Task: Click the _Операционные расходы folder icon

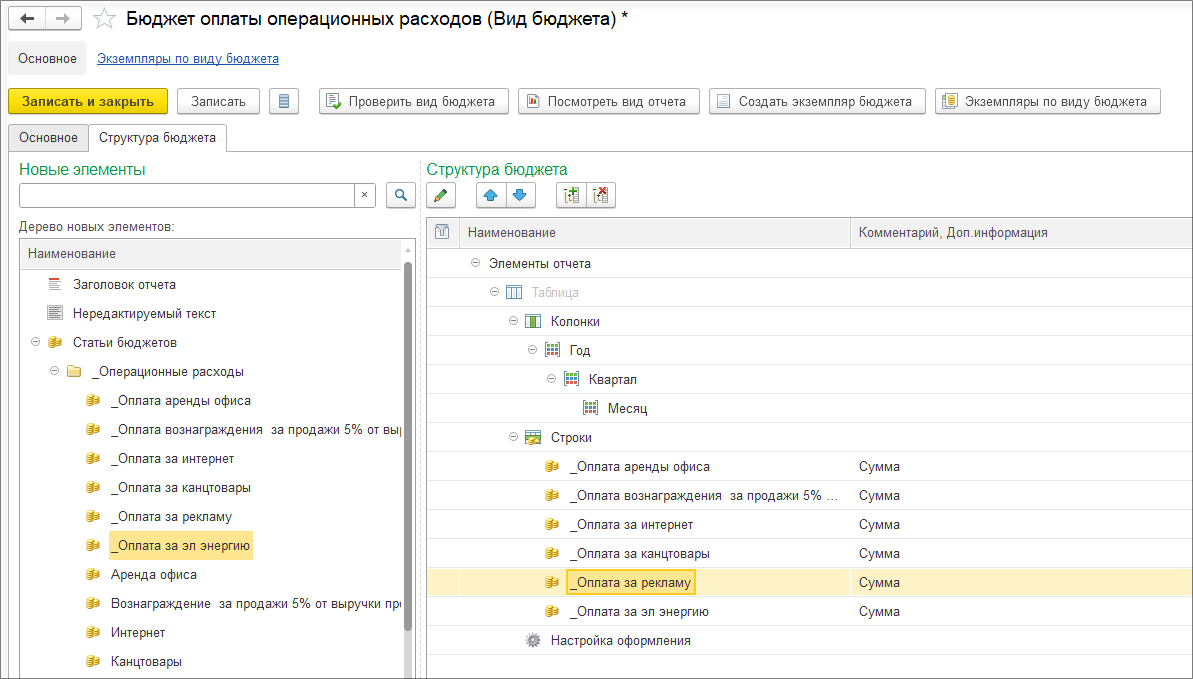Action: coord(74,371)
